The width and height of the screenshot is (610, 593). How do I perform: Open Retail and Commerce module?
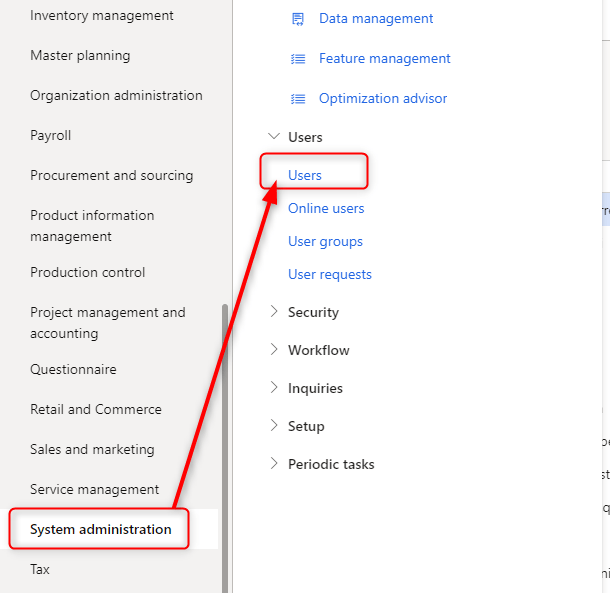(x=96, y=409)
